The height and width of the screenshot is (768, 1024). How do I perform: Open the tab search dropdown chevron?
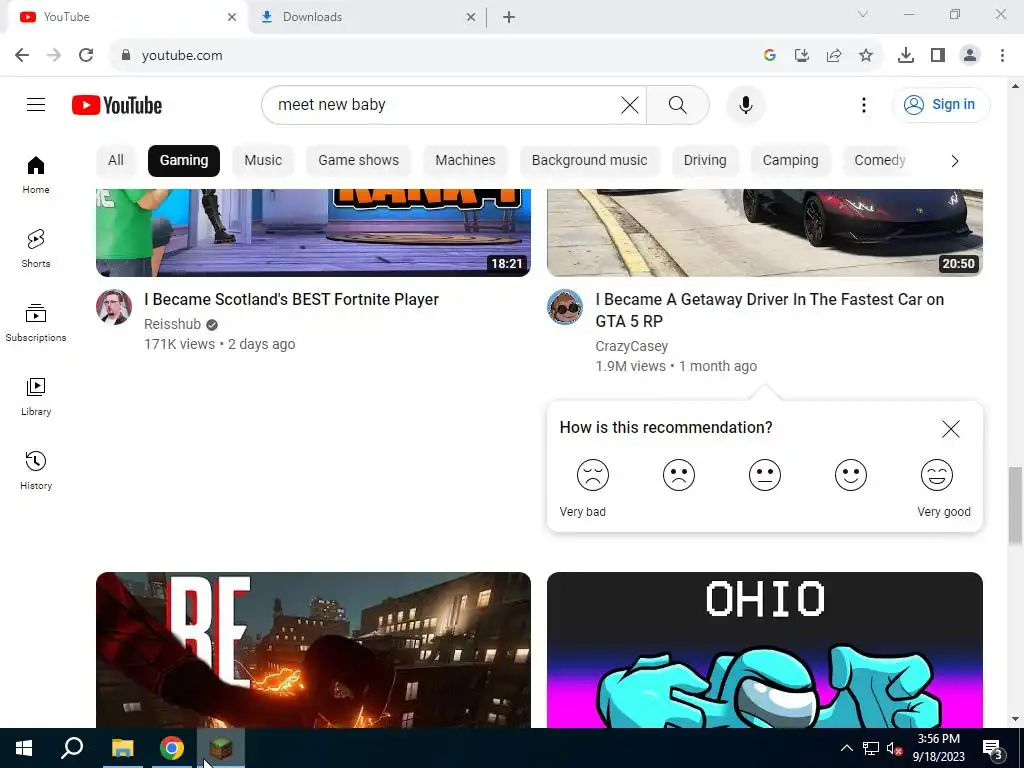[x=863, y=14]
